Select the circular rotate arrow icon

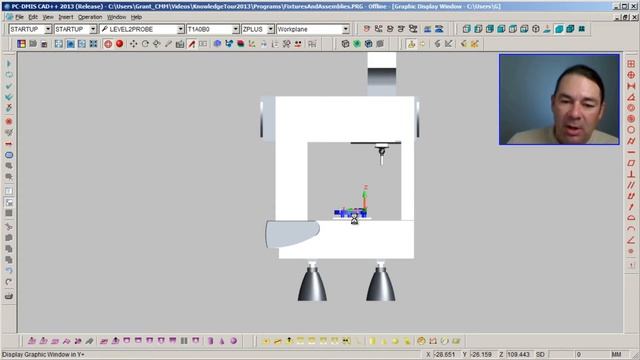click(145, 44)
